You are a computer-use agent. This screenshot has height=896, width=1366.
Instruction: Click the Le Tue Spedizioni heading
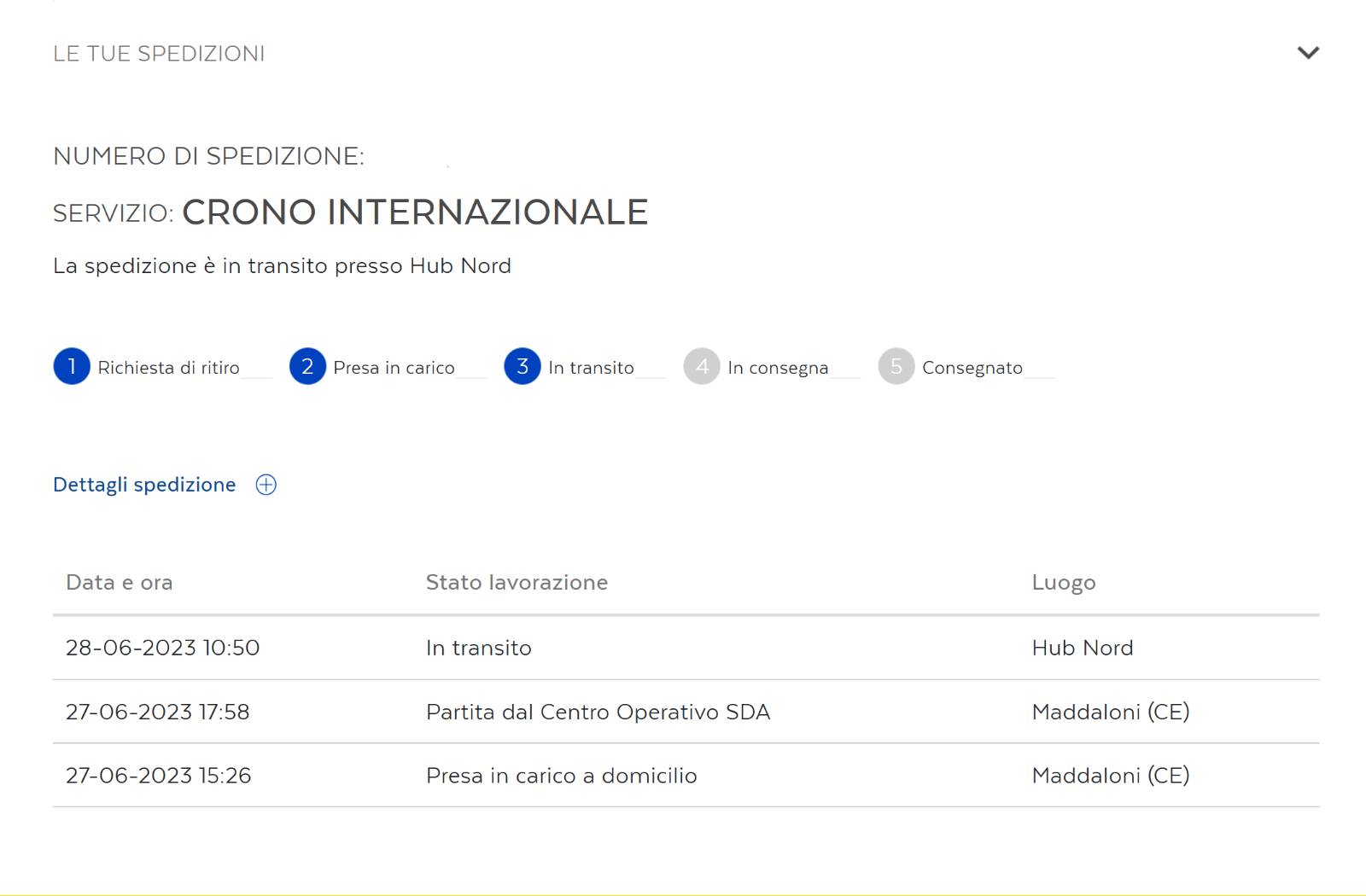coord(159,54)
